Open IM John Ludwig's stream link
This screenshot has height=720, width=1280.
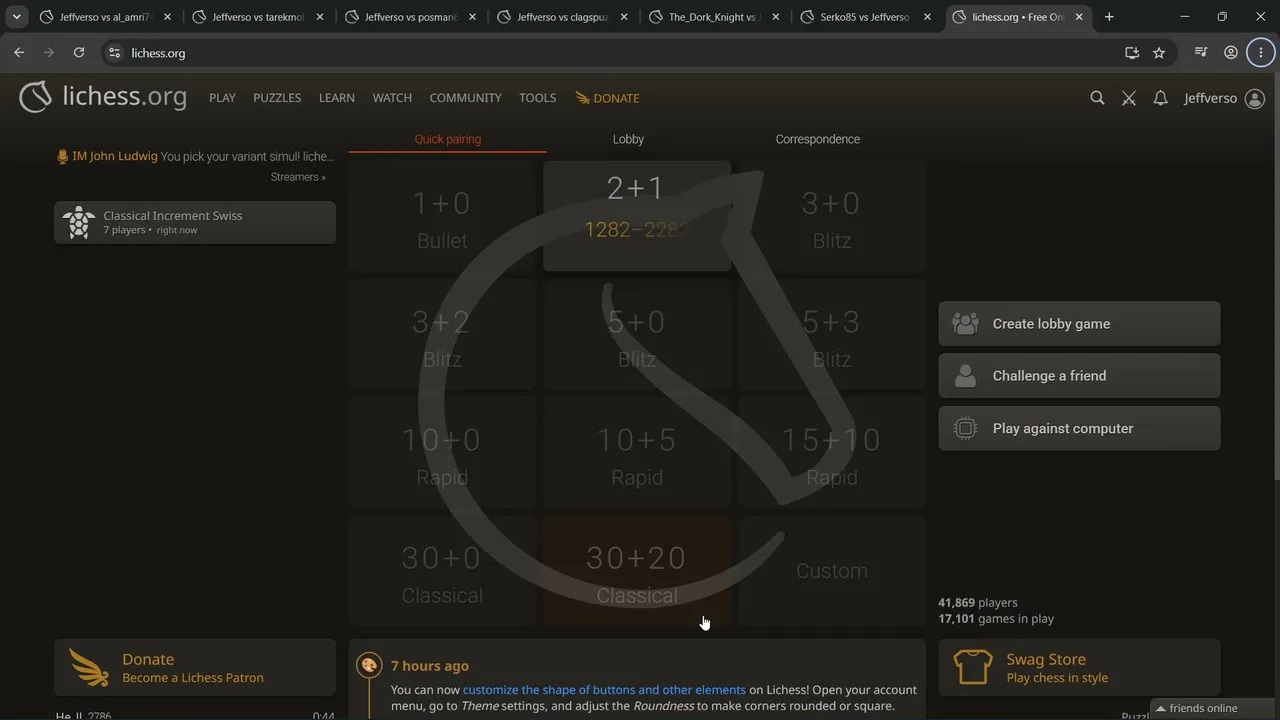195,156
